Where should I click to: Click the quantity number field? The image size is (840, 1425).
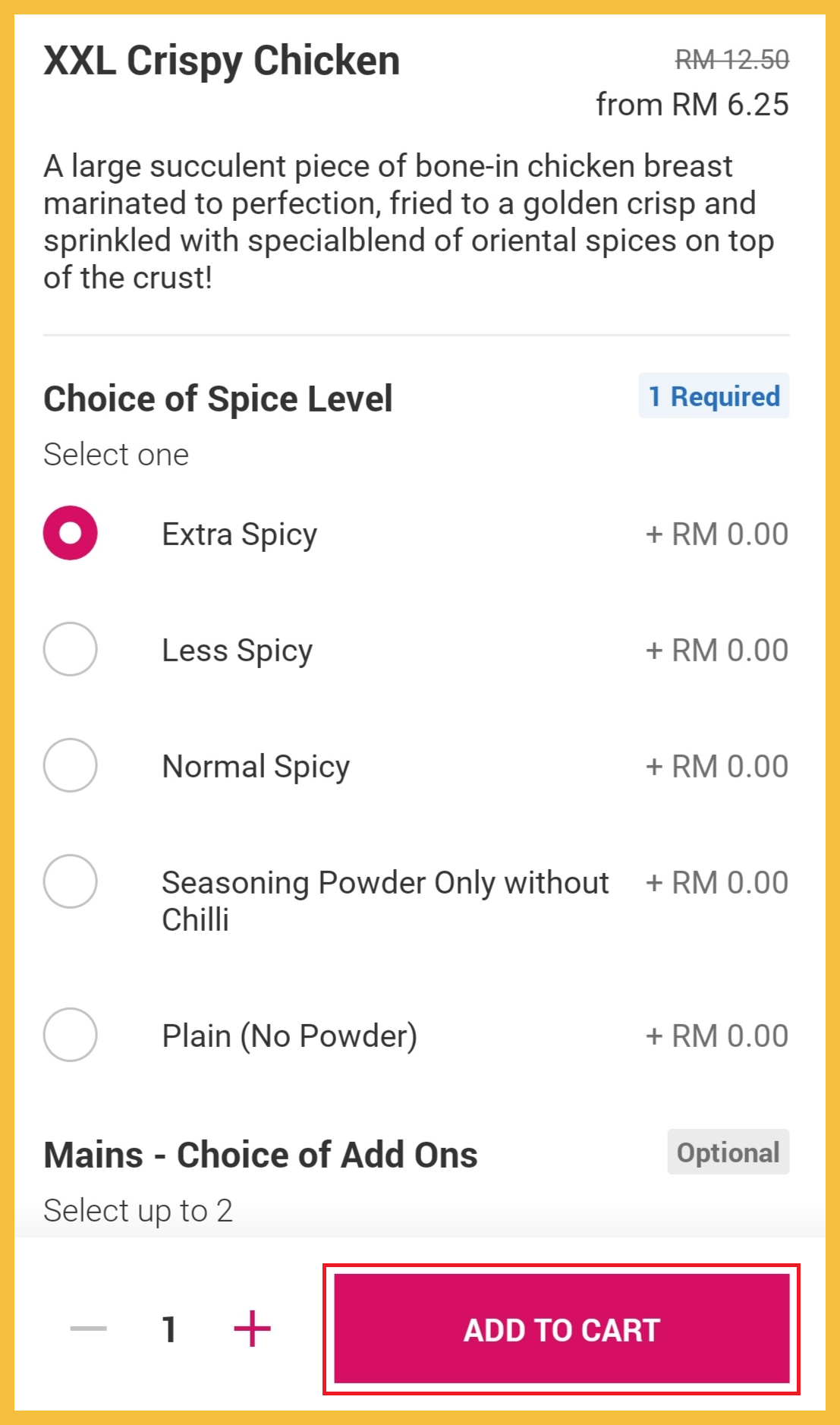coord(169,1329)
